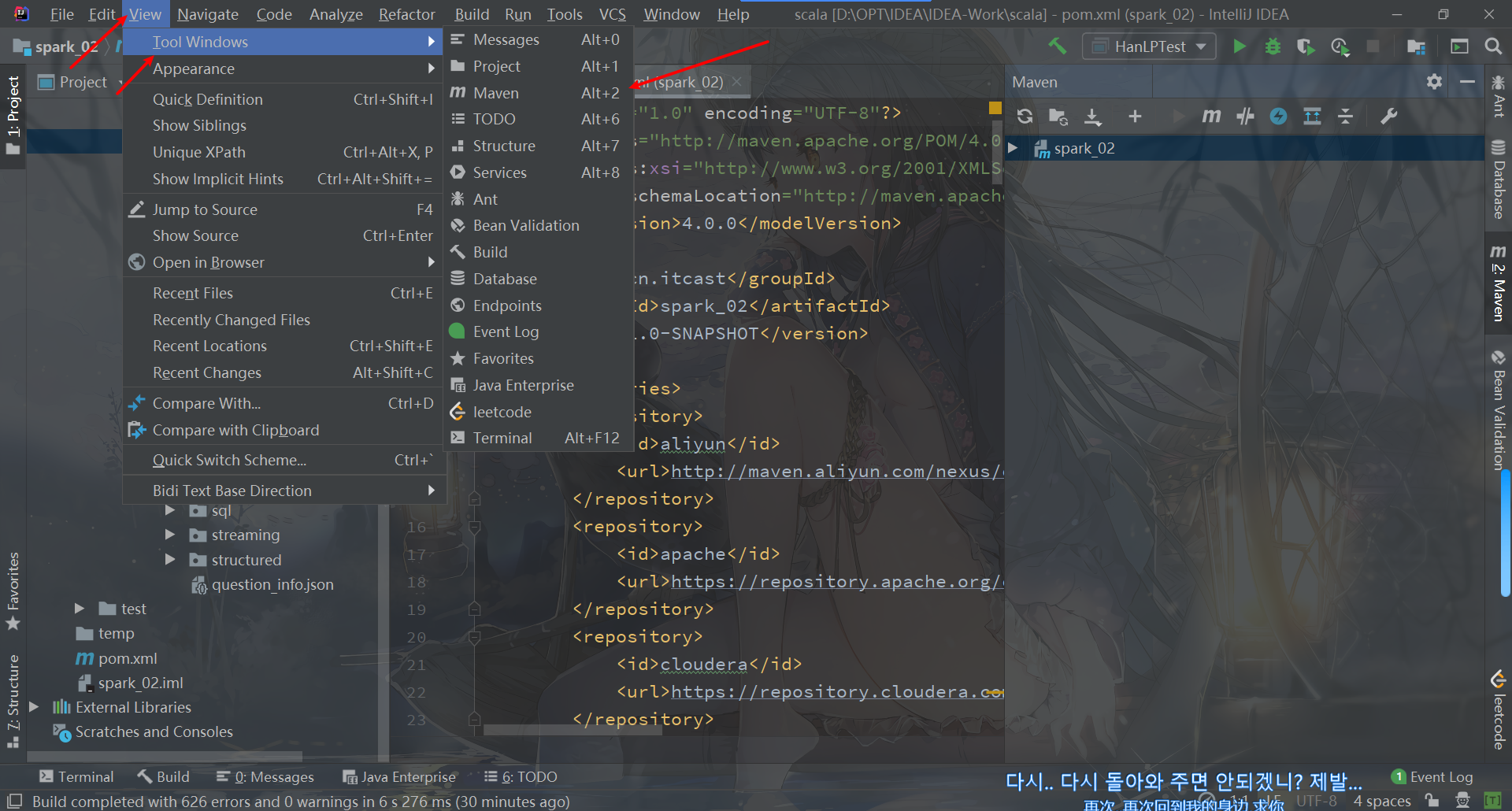Image resolution: width=1512 pixels, height=811 pixels.
Task: Start debugging with the green bug icon
Action: point(1273,46)
